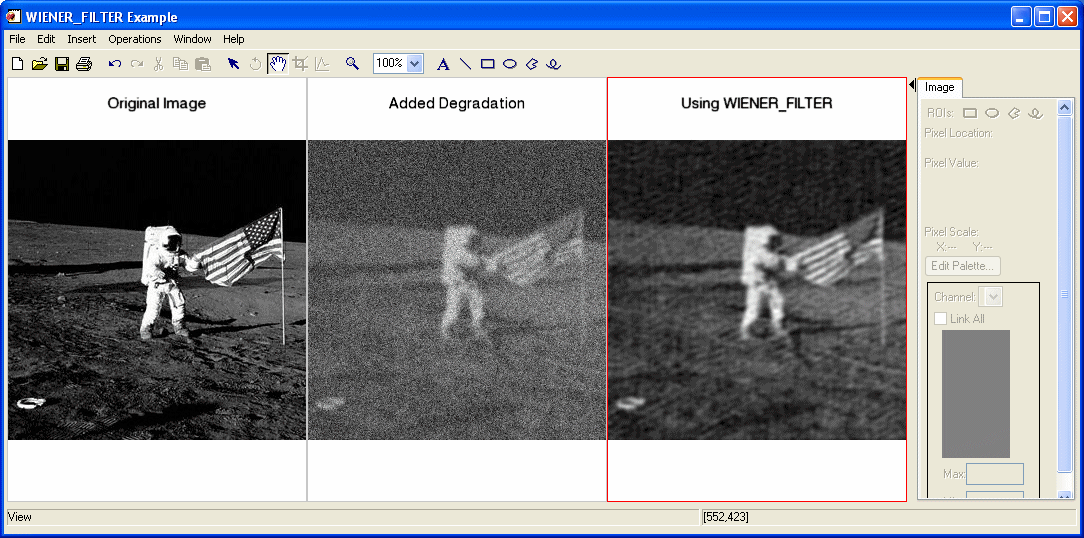Select the arrow Select tool

pos(234,64)
